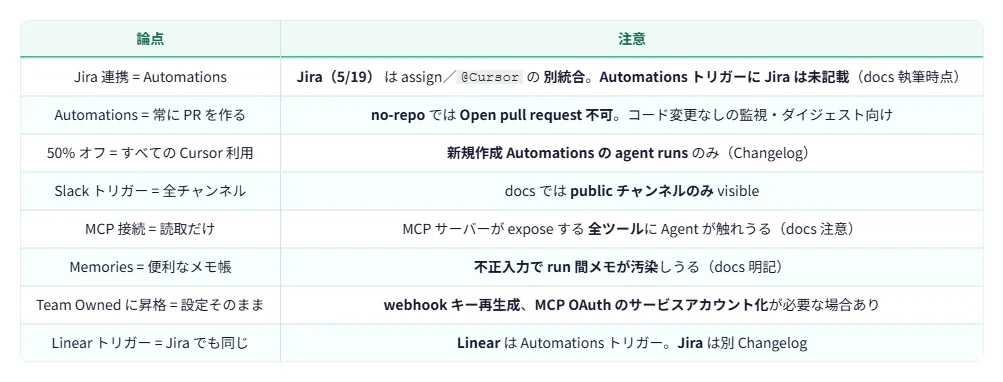Select 'Team Owned に昇格 = 設定そのまま' cell
This screenshot has height=382, width=1003.
coord(150,305)
